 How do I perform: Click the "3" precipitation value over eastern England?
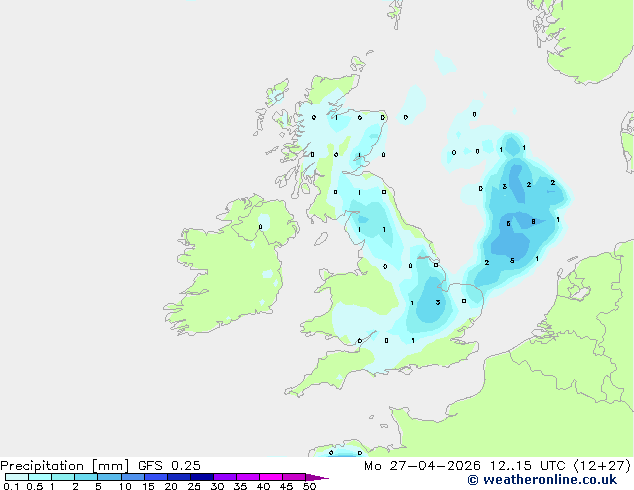(438, 302)
